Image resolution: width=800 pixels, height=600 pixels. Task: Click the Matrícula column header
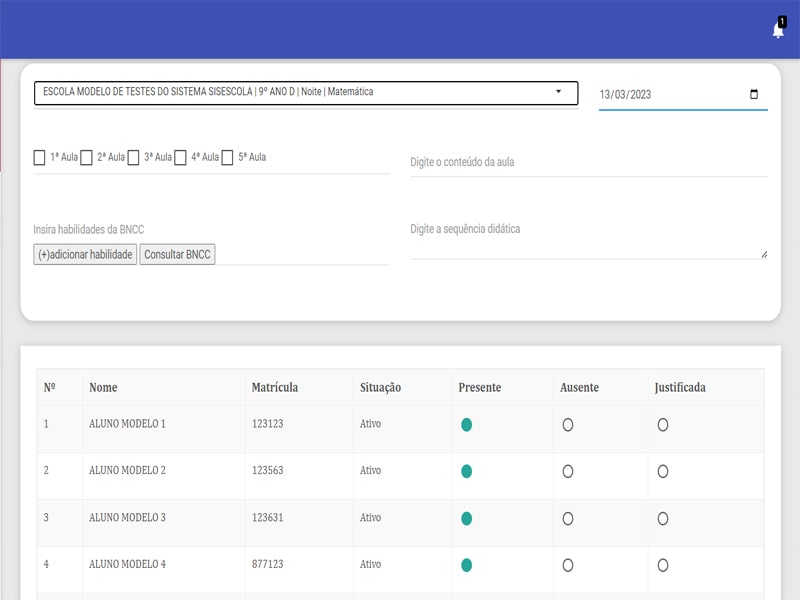pos(275,387)
